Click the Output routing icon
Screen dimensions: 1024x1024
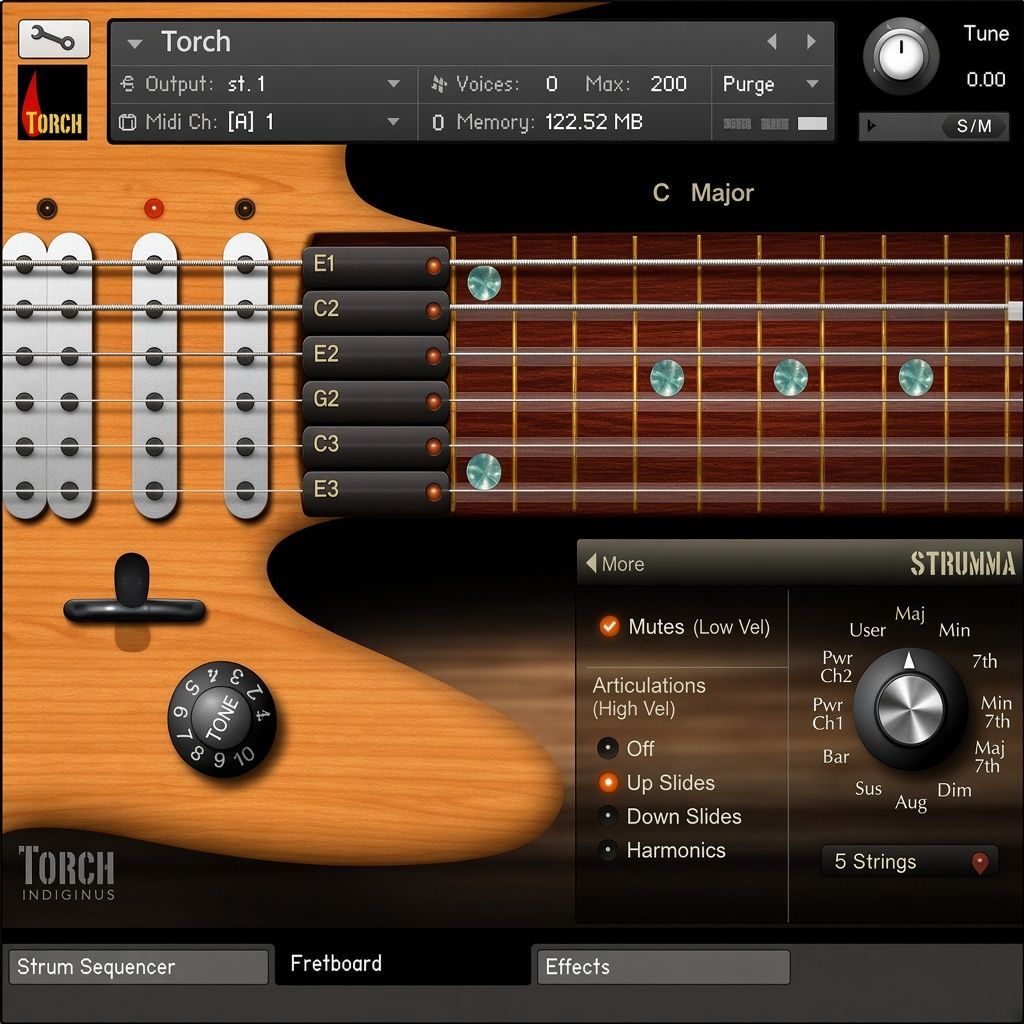pyautogui.click(x=127, y=84)
